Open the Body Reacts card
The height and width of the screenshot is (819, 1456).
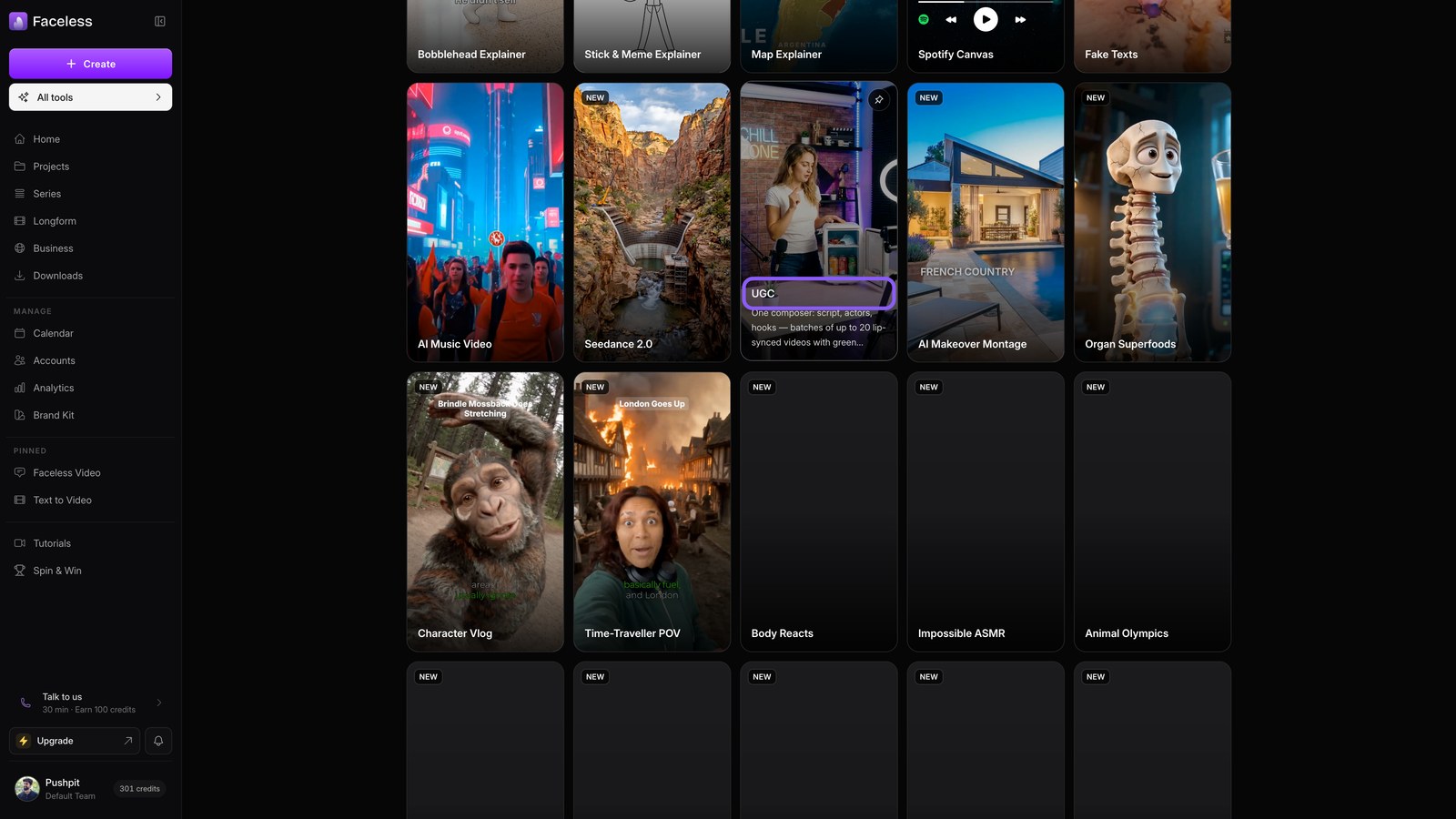819,511
